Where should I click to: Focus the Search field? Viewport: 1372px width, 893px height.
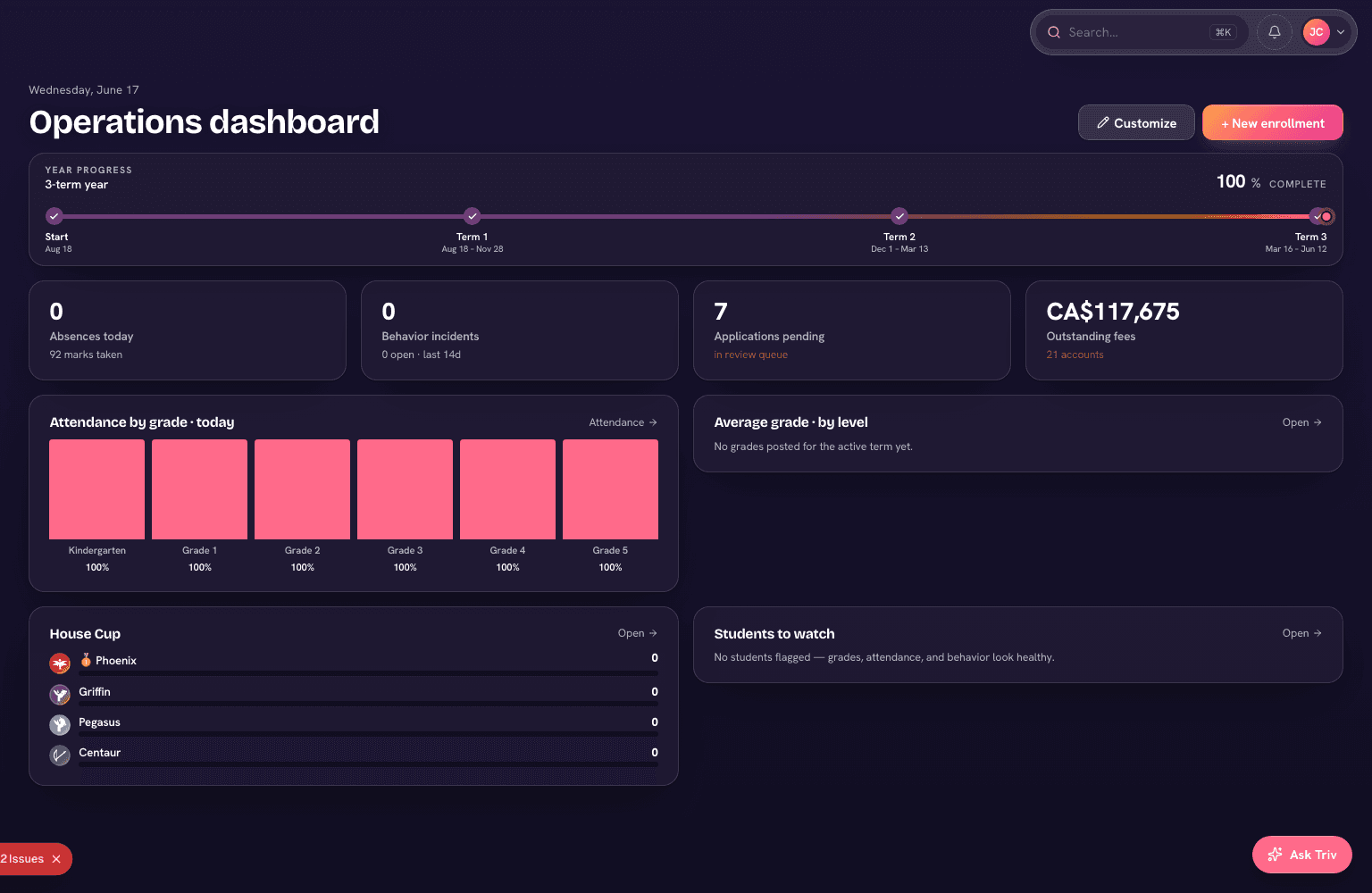1141,32
